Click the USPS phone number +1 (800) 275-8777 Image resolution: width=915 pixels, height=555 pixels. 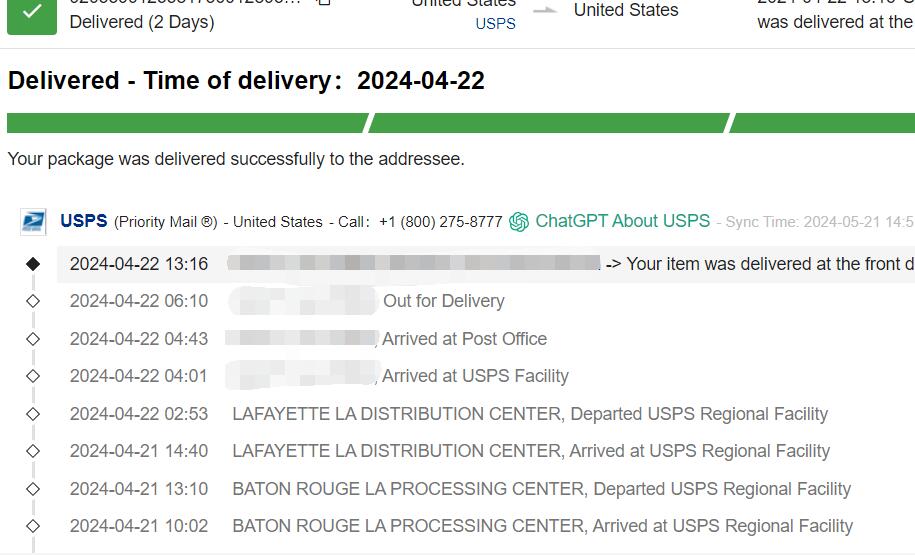(441, 222)
